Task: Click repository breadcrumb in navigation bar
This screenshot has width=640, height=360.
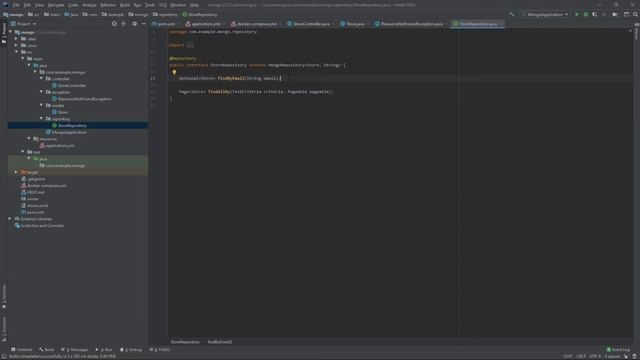Action: click(x=165, y=14)
